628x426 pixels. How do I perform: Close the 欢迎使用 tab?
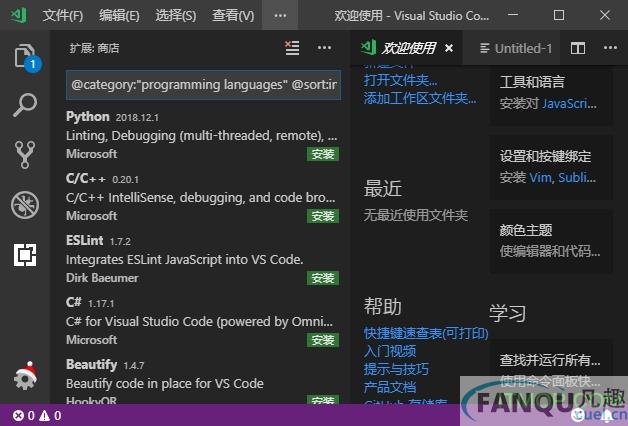click(449, 48)
